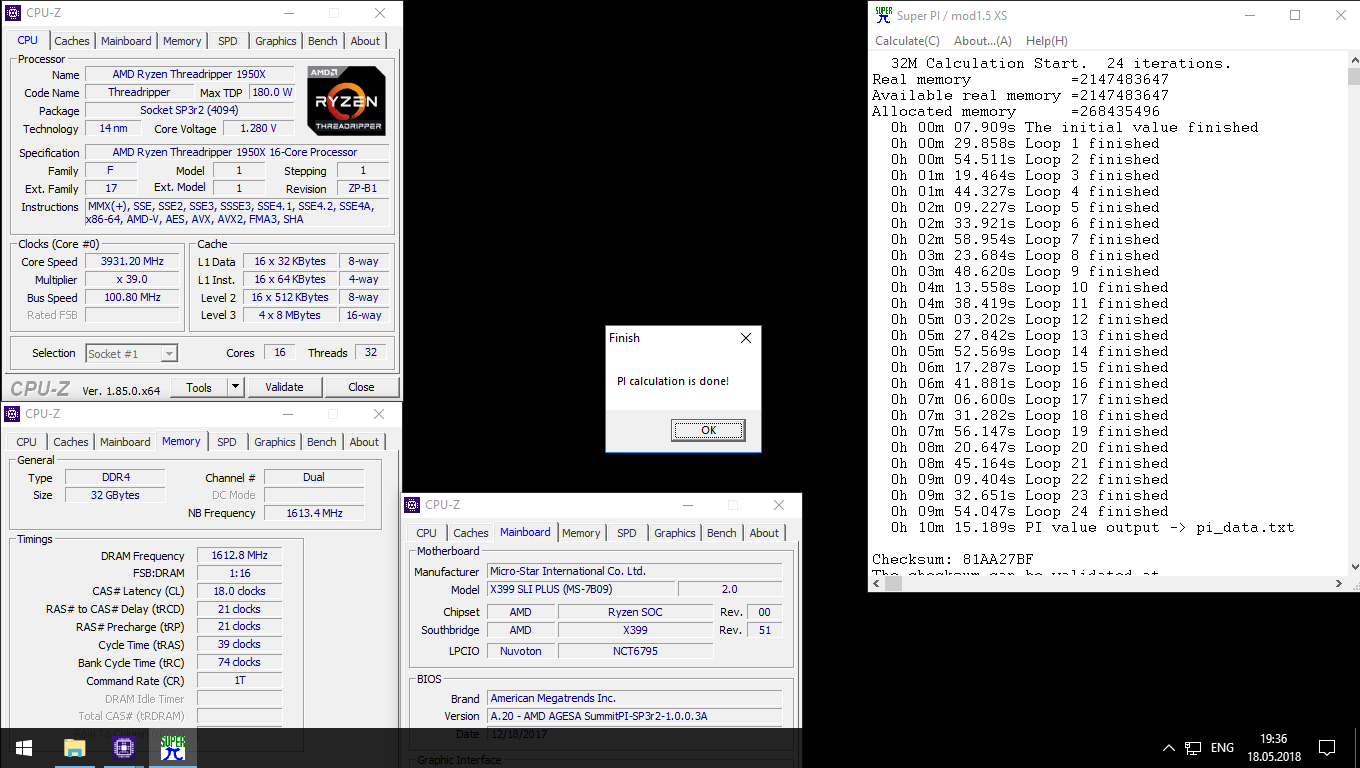Viewport: 1360px width, 768px height.
Task: Switch to Memory tab in the top CPU-Z window
Action: [x=182, y=41]
